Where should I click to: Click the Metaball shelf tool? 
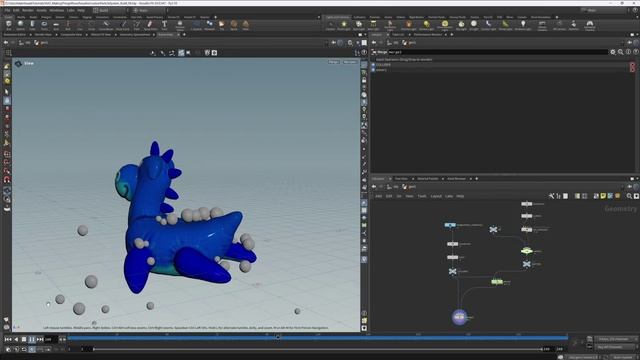point(209,25)
